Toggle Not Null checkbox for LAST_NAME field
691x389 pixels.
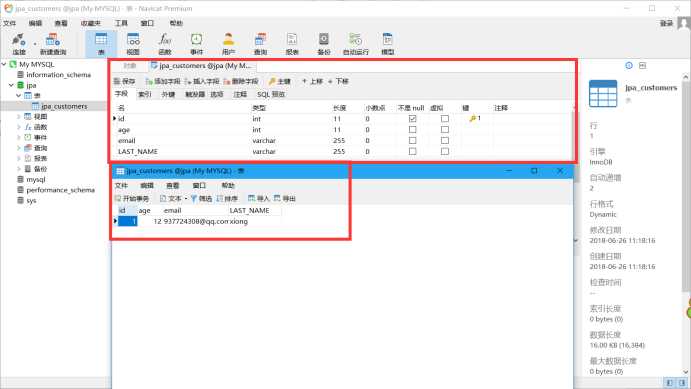click(x=412, y=152)
